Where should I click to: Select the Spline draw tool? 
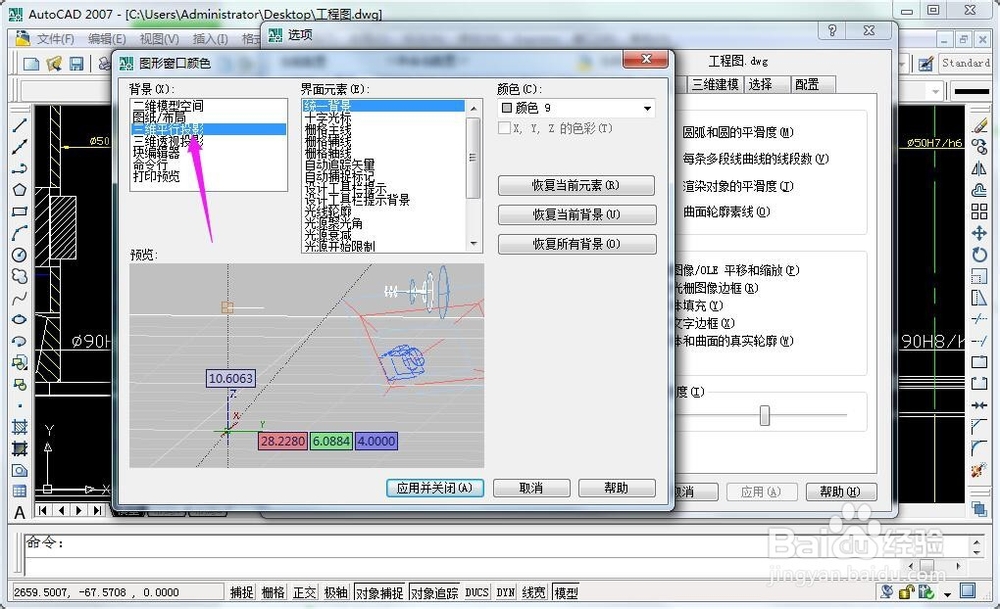click(19, 298)
